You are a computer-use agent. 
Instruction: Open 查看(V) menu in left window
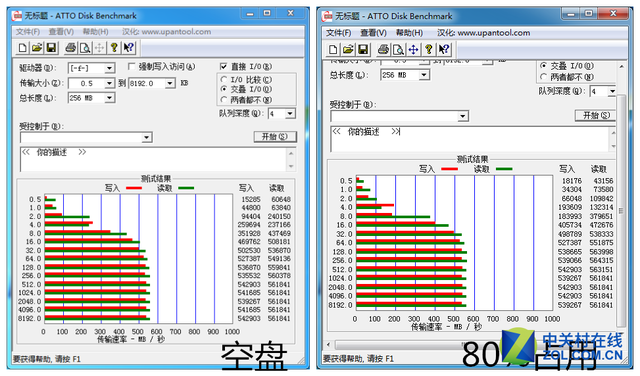(61, 31)
